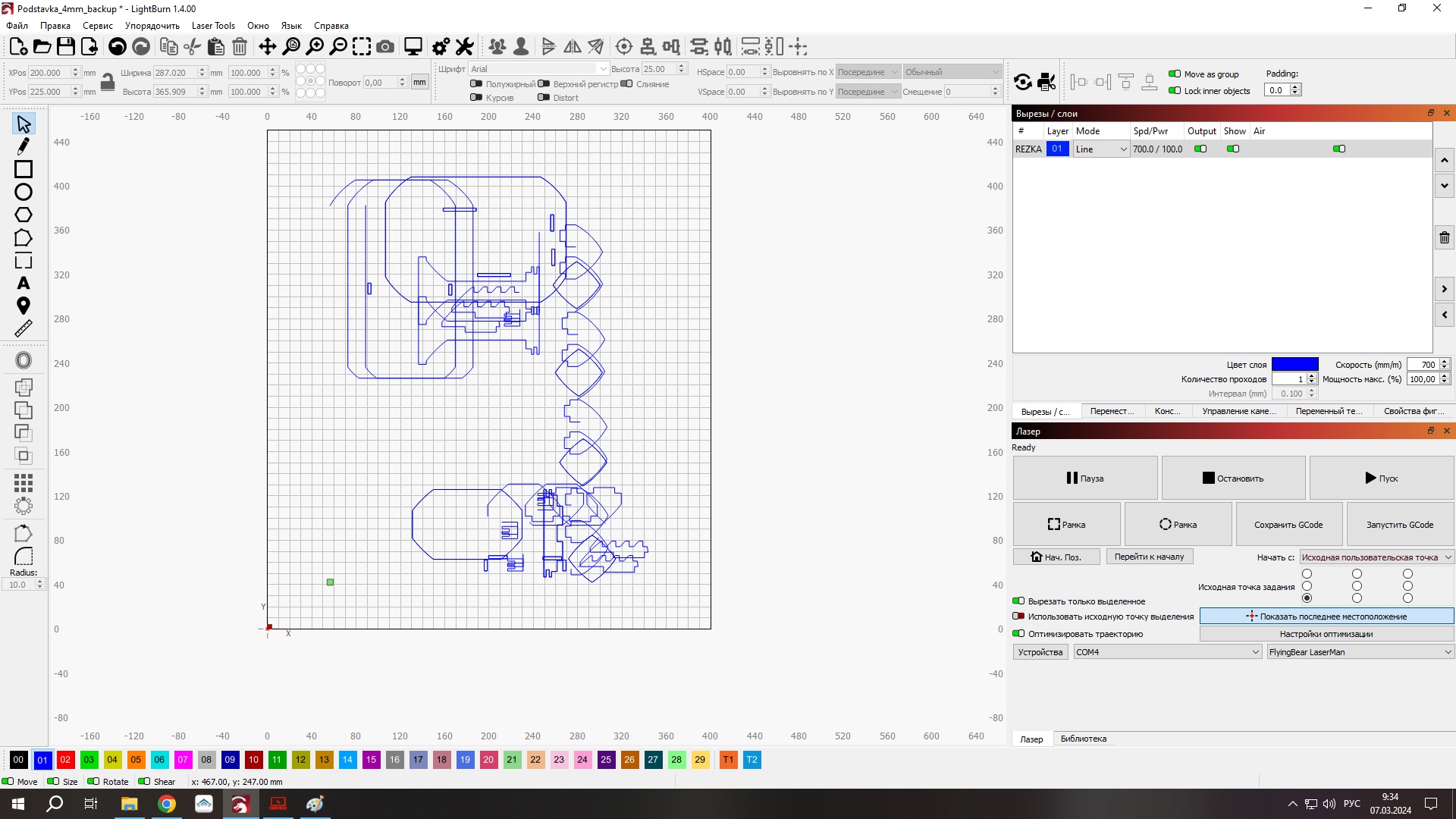The height and width of the screenshot is (819, 1456).
Task: Toggle Lock inner objects switch
Action: point(1175,90)
